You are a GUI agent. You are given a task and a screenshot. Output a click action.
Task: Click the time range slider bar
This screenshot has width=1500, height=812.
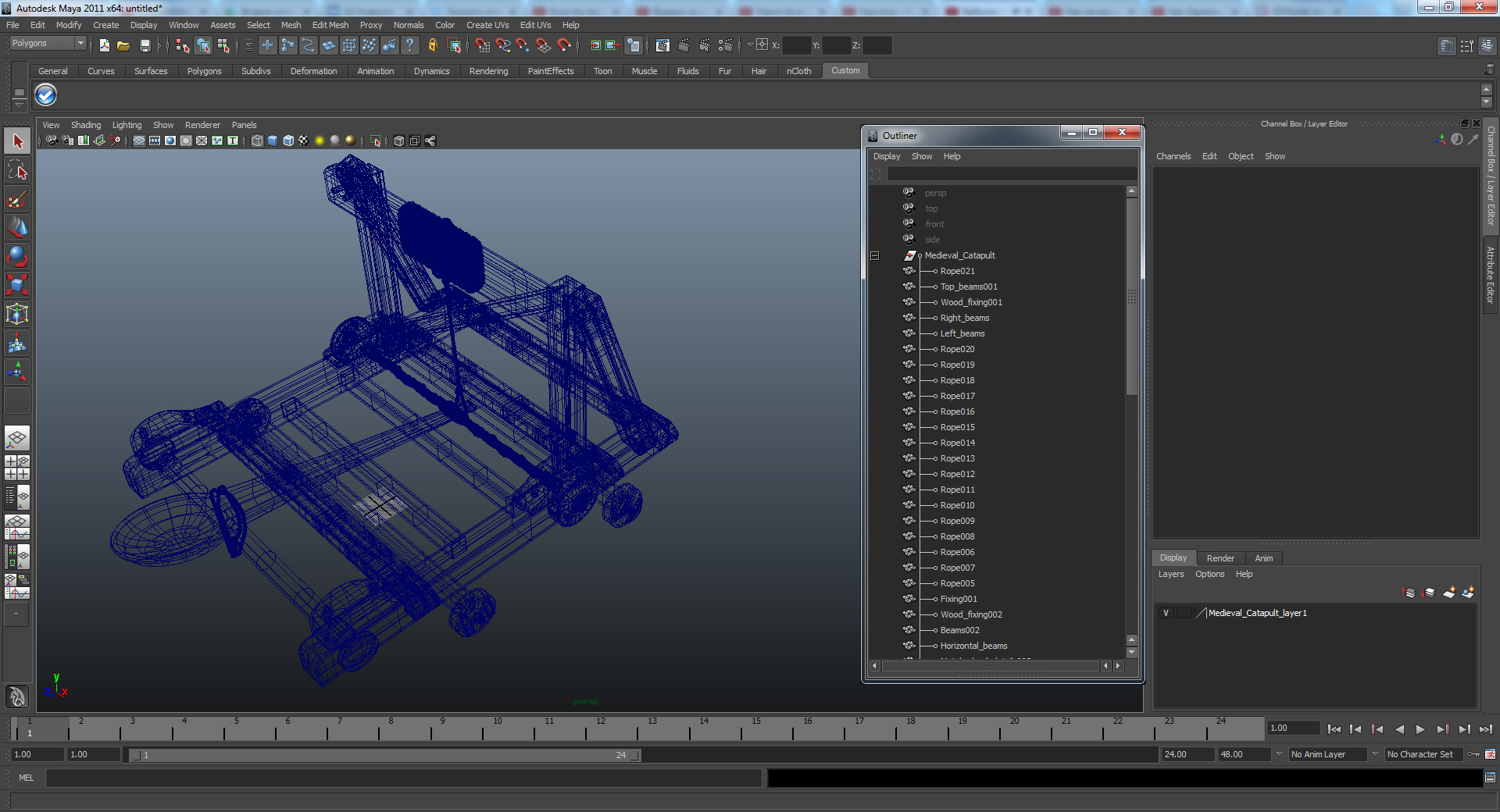pos(384,755)
